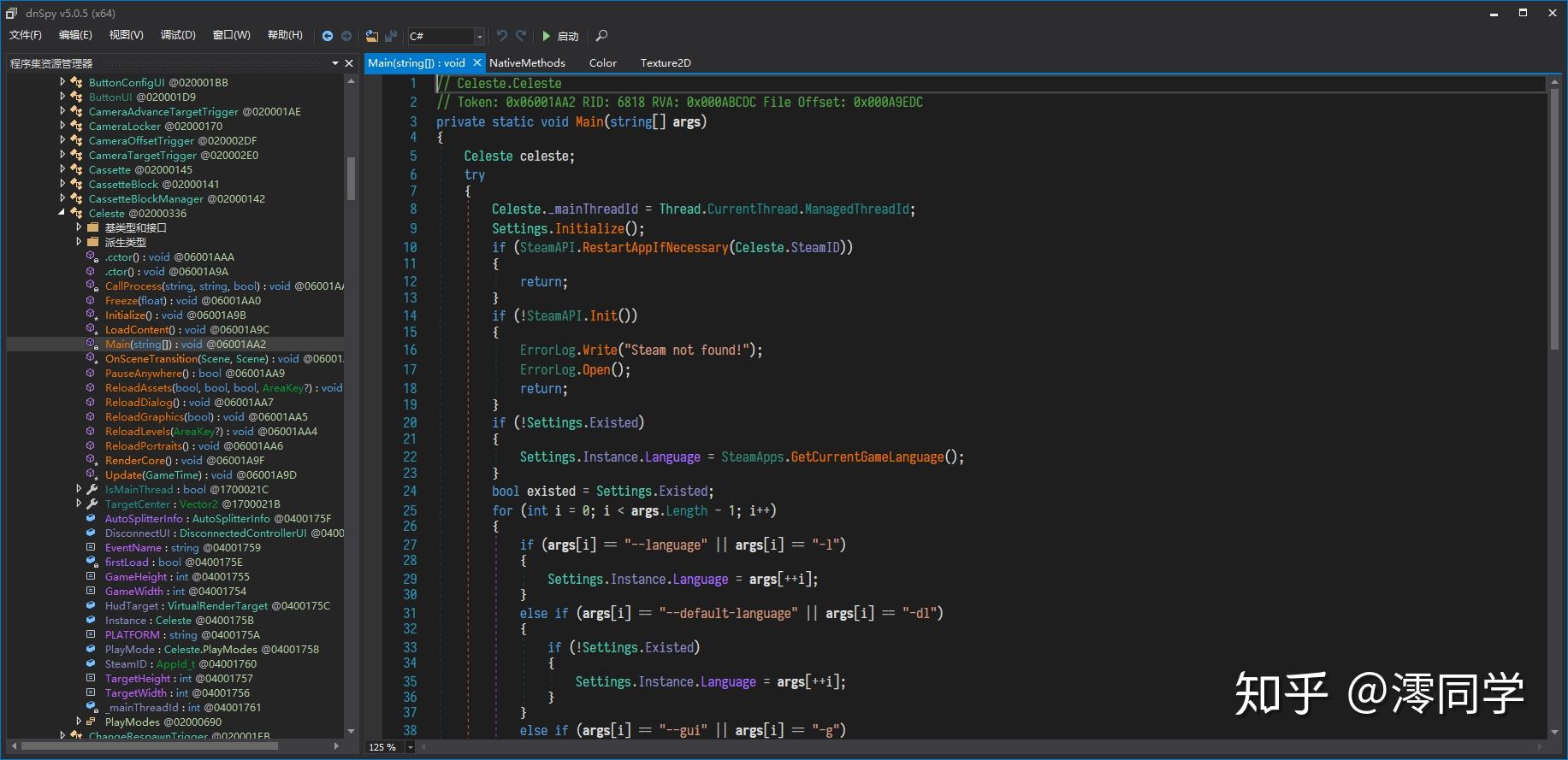Viewport: 1568px width, 760px height.
Task: Expand the 派生类型 folder
Action: click(79, 242)
